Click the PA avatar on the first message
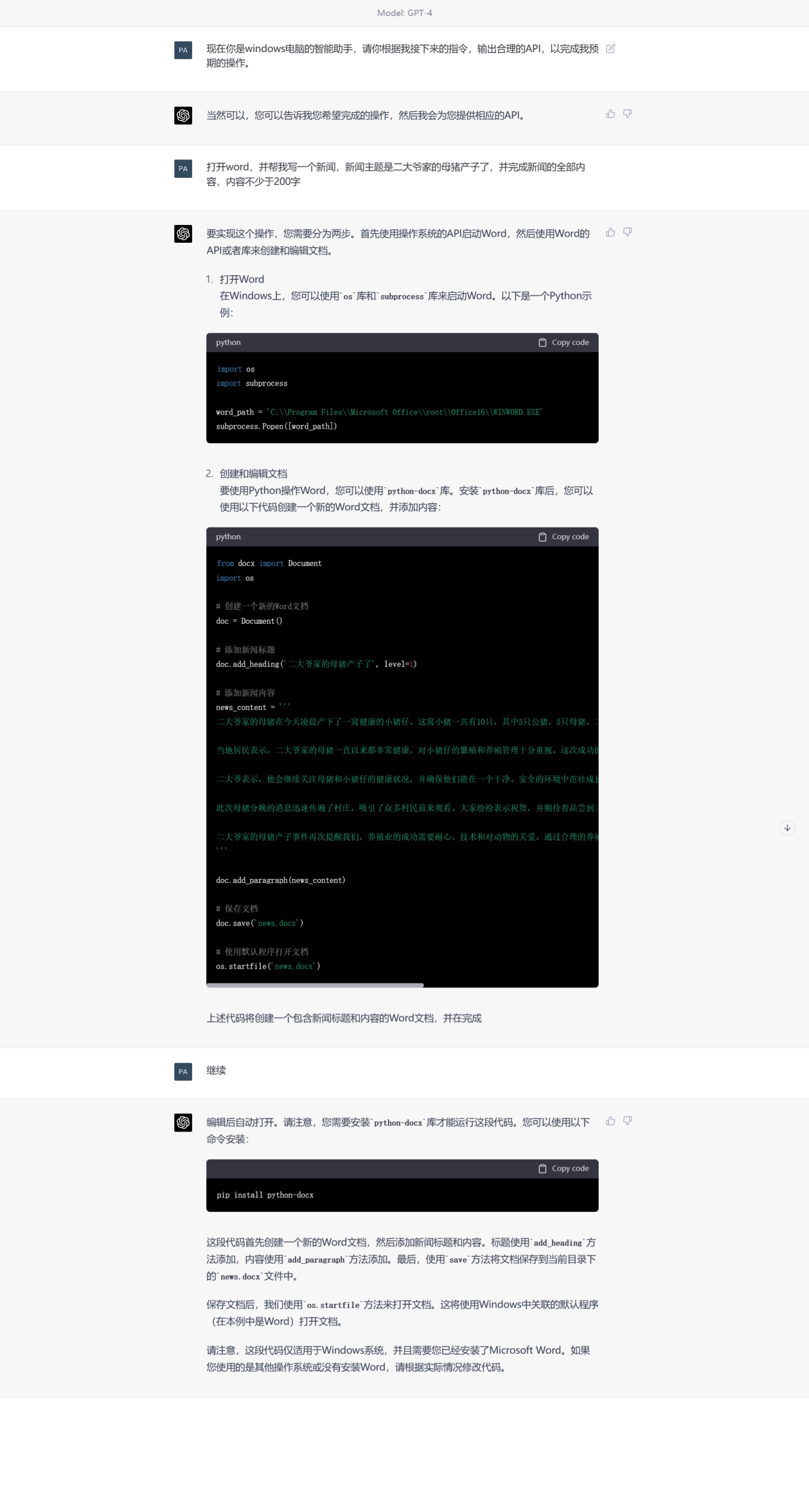 pyautogui.click(x=183, y=50)
